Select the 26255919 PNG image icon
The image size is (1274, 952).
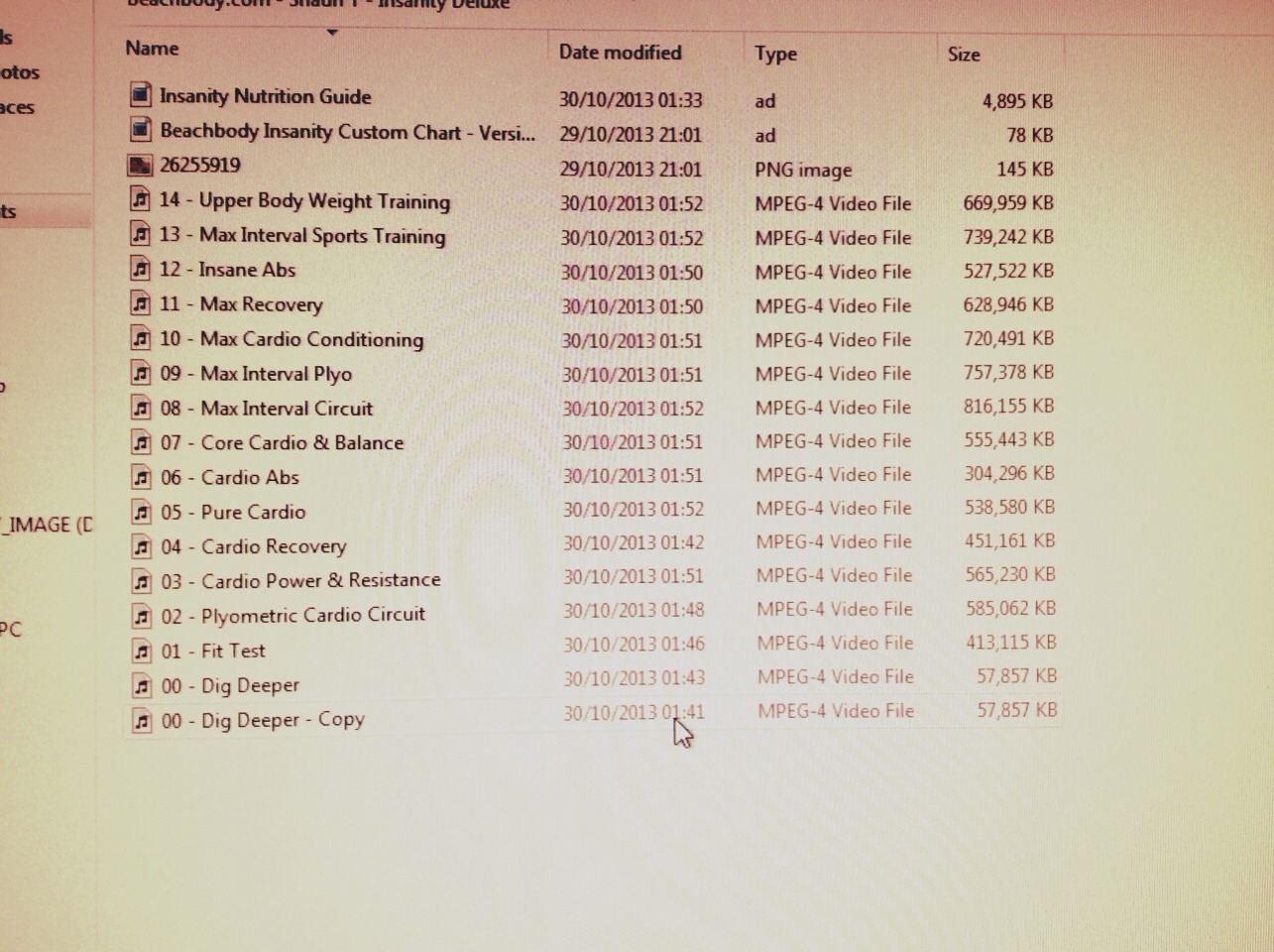coord(141,165)
